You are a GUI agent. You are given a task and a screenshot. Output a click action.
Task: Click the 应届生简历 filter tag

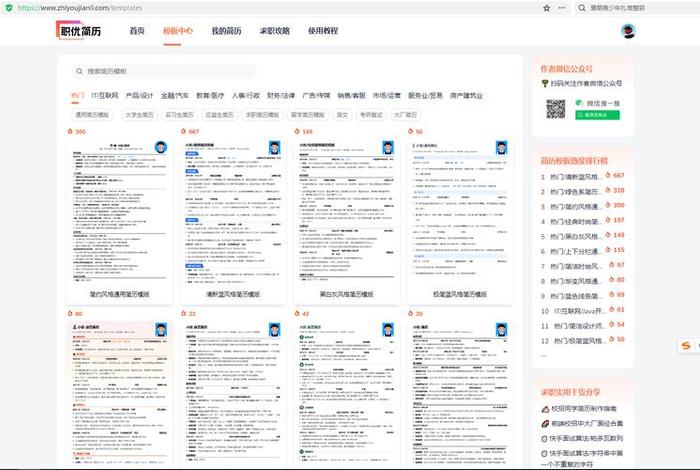219,115
